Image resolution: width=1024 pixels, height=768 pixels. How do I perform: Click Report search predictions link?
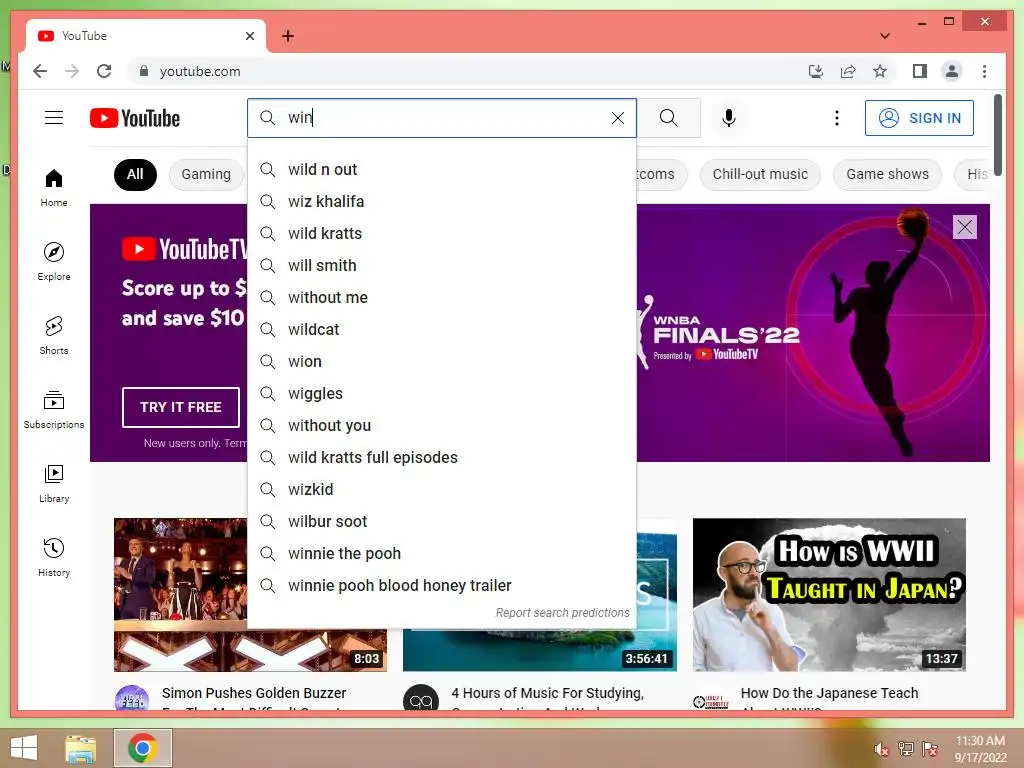click(x=562, y=613)
